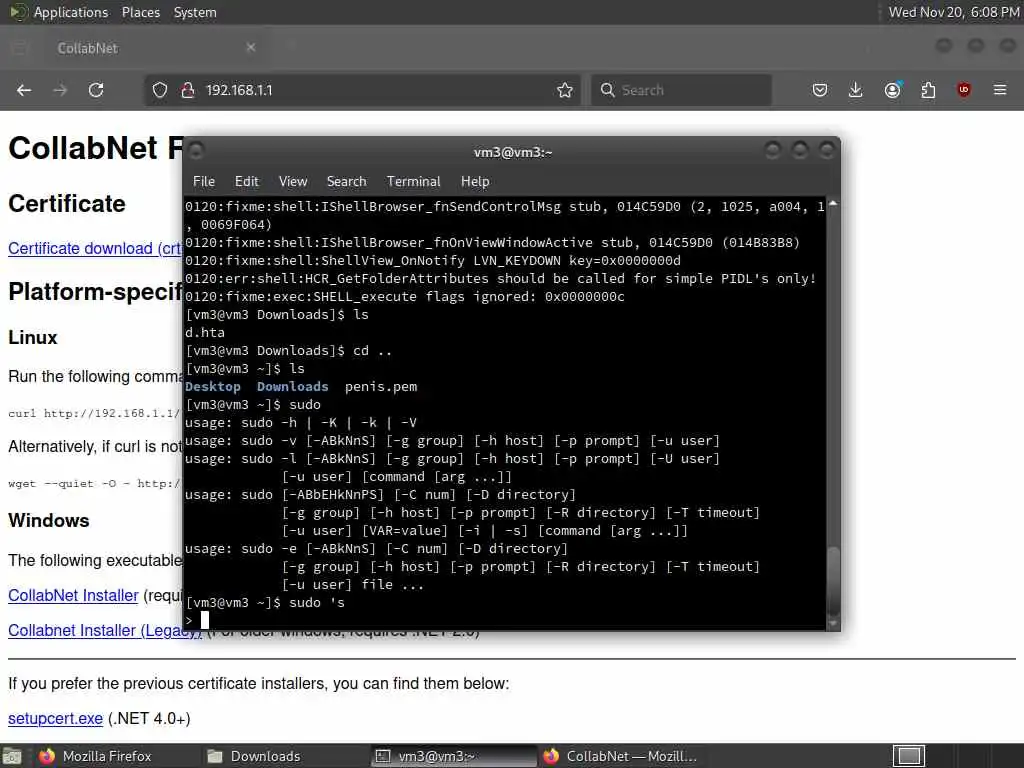1024x768 pixels.
Task: Click the terminal vertical scrollbar thumb
Action: pyautogui.click(x=833, y=581)
